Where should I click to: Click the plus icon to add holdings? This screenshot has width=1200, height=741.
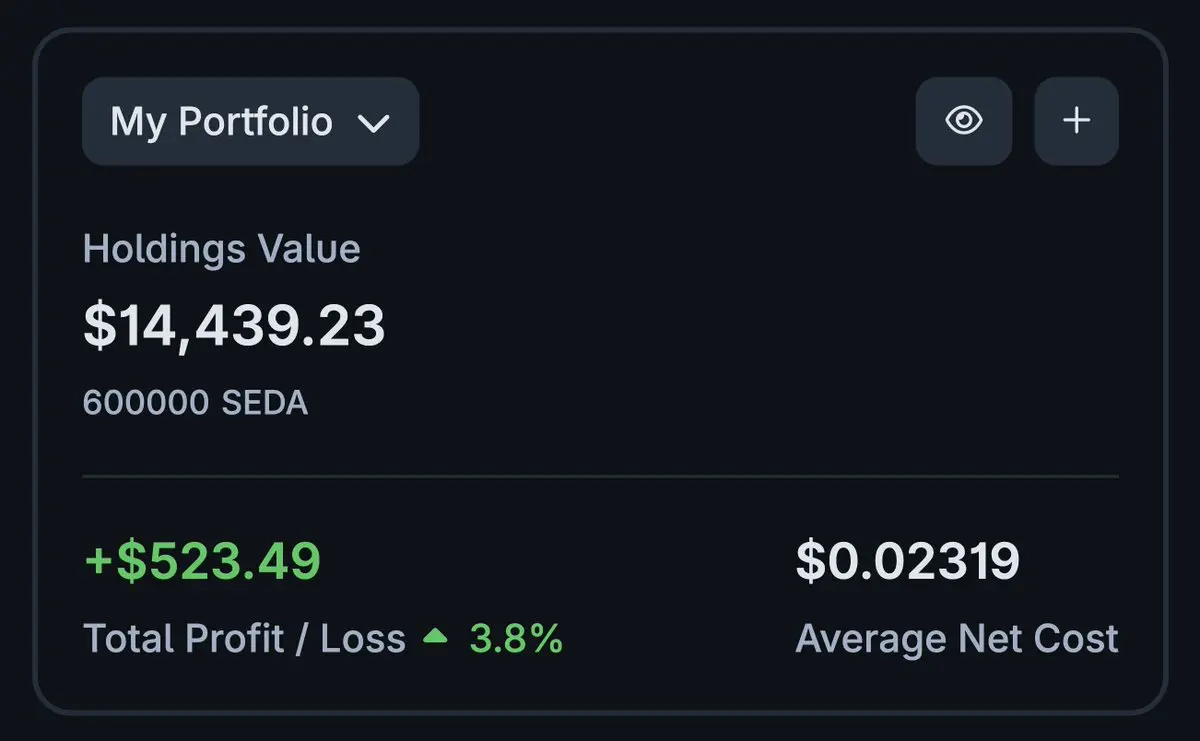click(1076, 121)
